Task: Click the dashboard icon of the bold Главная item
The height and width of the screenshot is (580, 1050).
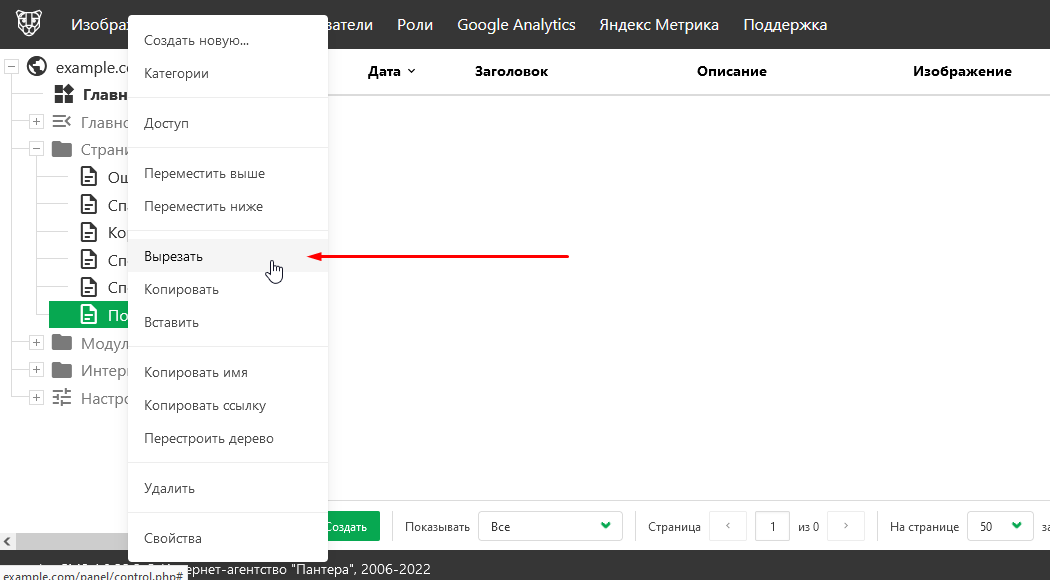Action: coord(64,94)
